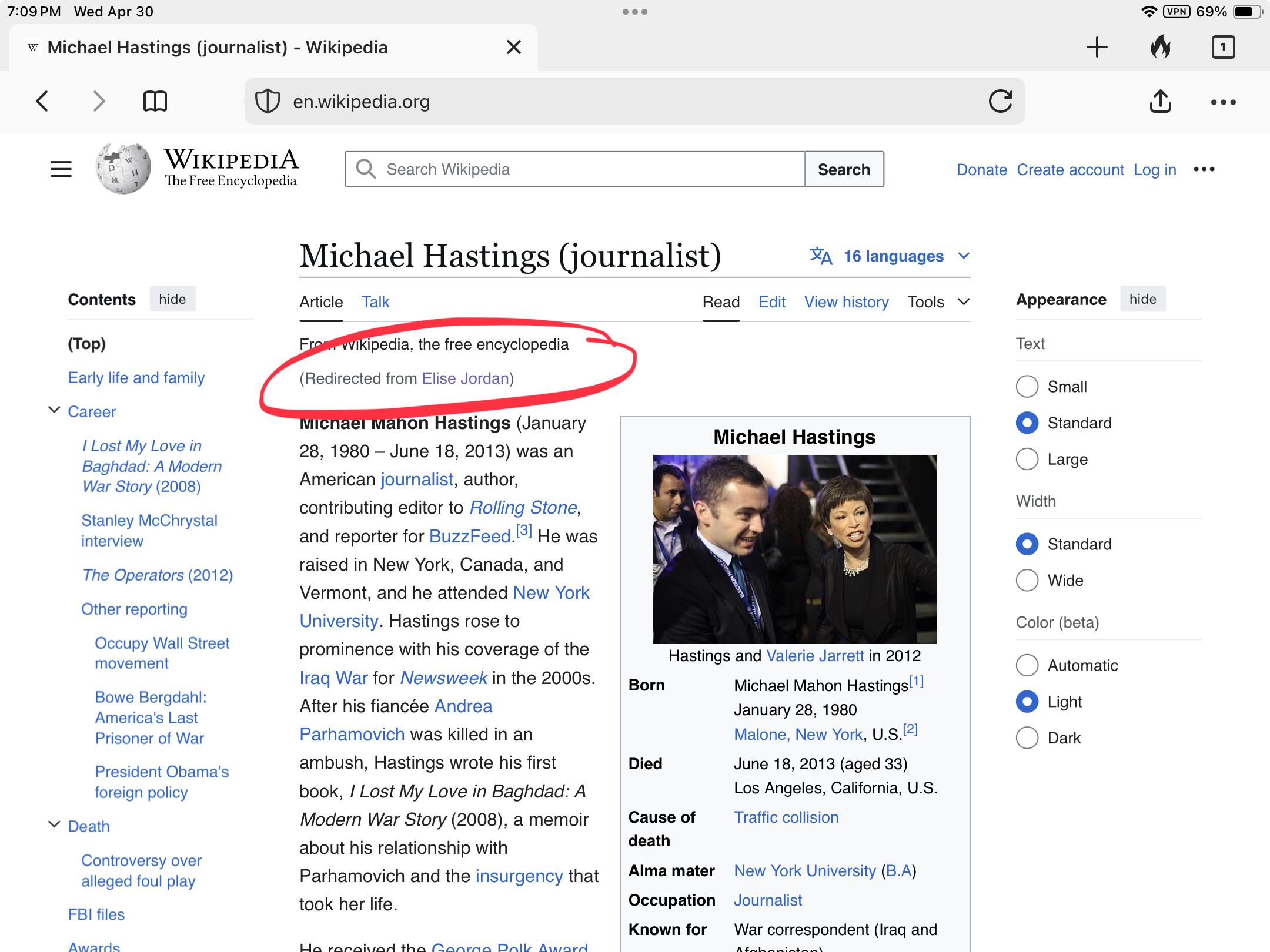This screenshot has width=1270, height=952.
Task: Go back with the browser back arrow
Action: pyautogui.click(x=42, y=101)
